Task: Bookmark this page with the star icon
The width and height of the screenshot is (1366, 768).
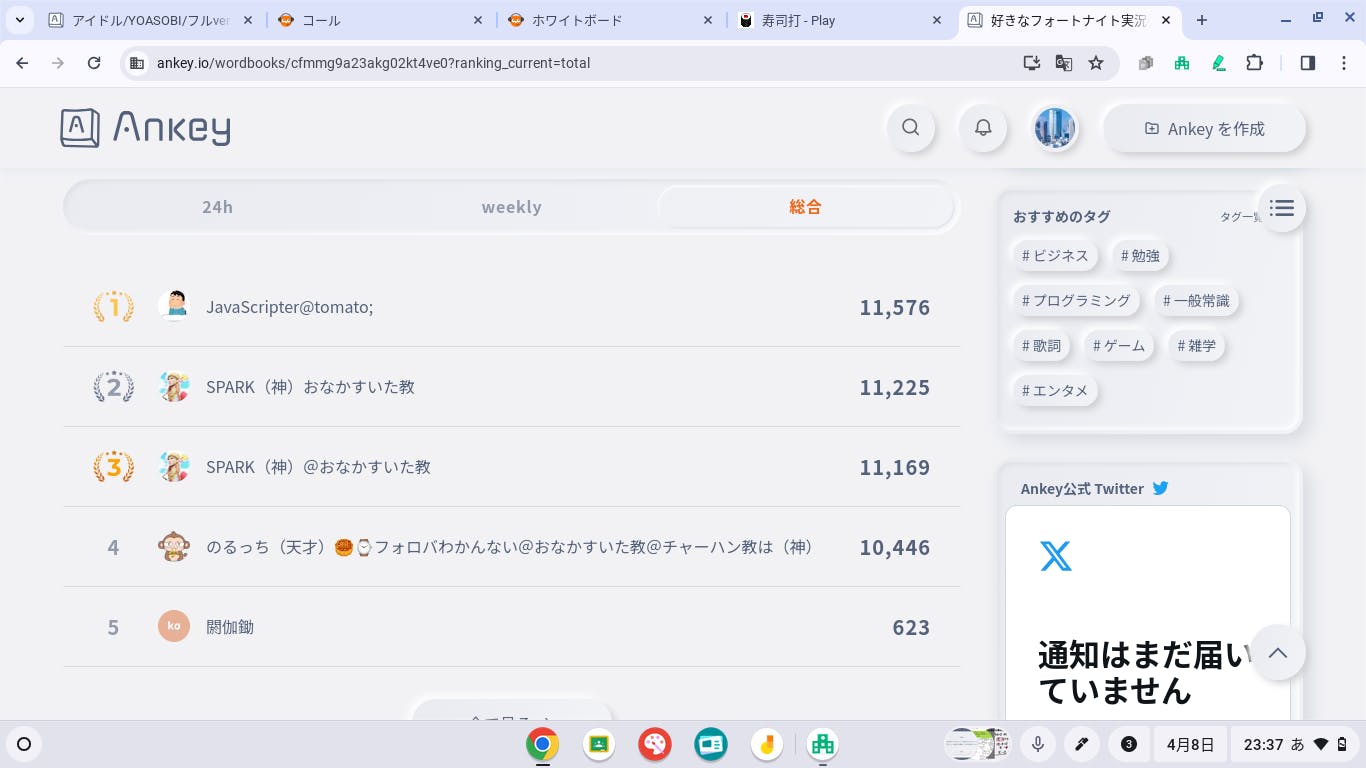Action: point(1096,63)
